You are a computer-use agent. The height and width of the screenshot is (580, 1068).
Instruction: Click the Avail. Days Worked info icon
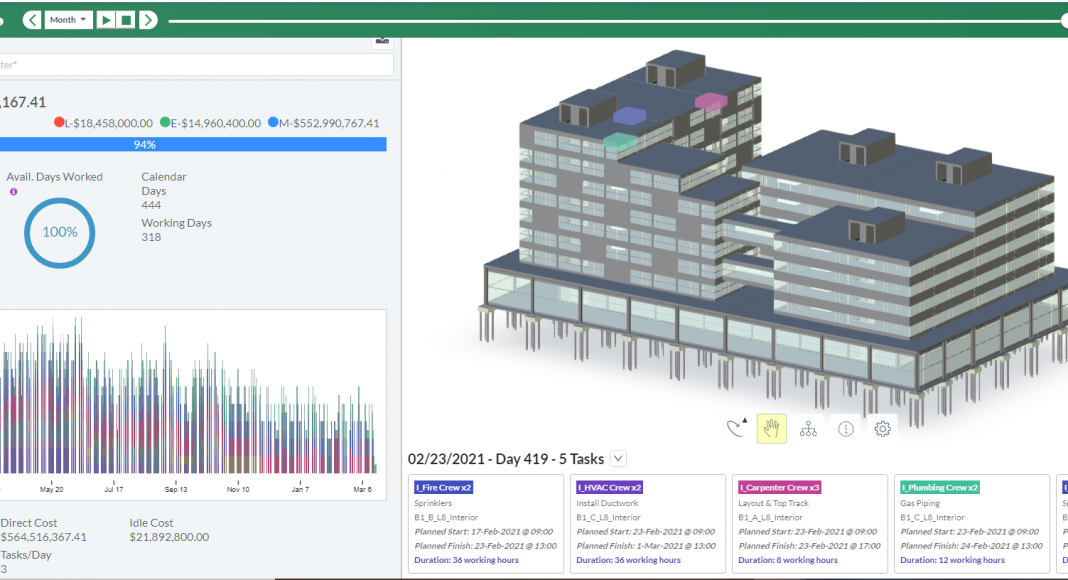13,191
